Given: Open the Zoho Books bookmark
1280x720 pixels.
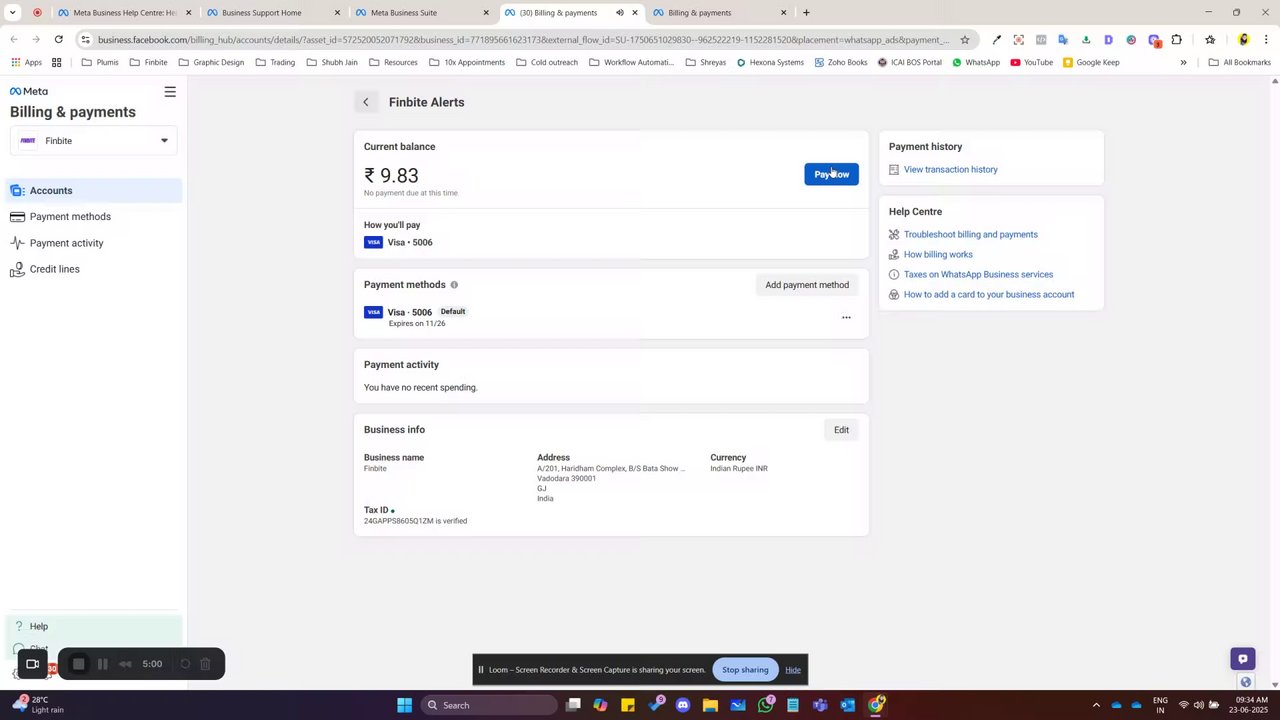Looking at the screenshot, I should [x=841, y=62].
